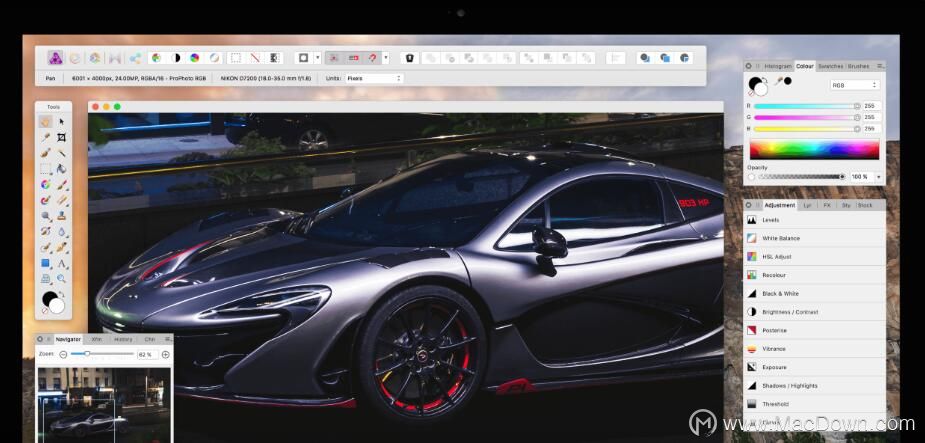This screenshot has width=925, height=443.
Task: Open the Navigator tab
Action: pos(68,339)
